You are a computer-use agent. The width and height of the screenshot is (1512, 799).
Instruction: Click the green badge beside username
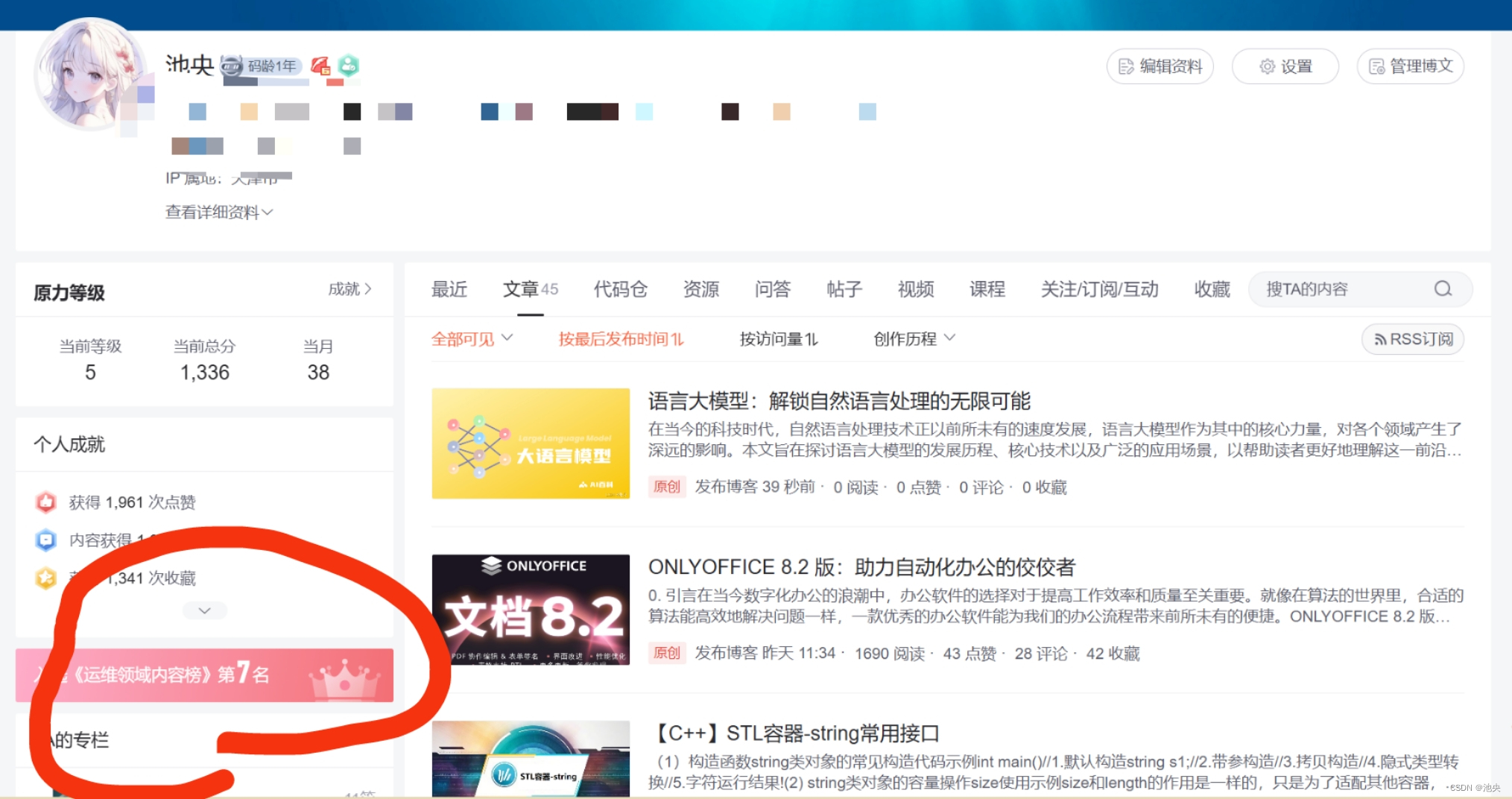pos(349,66)
